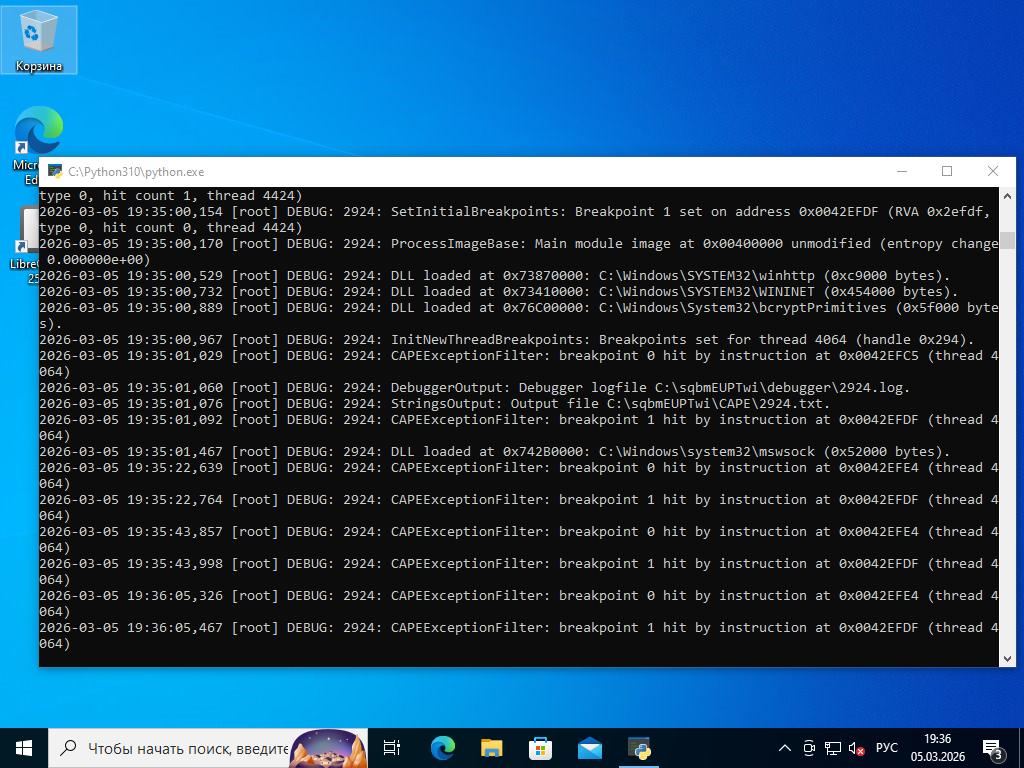Image resolution: width=1024 pixels, height=768 pixels.
Task: Select the running Python taskbar button
Action: [x=639, y=747]
